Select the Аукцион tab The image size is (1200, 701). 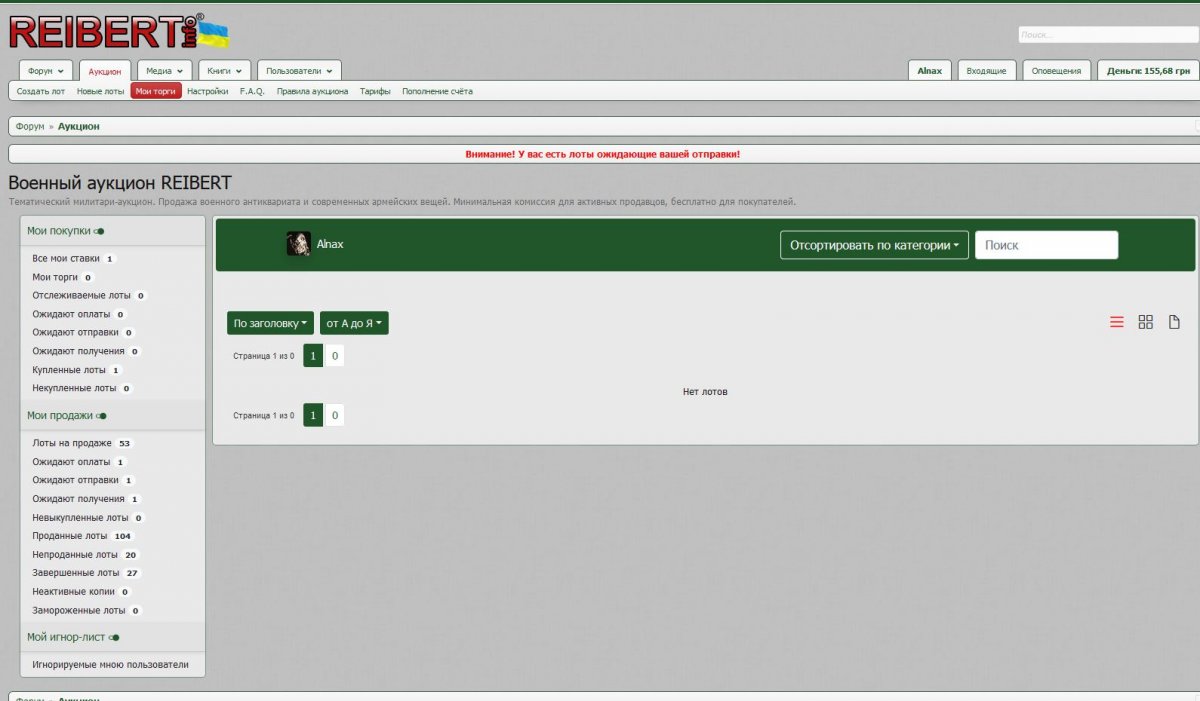tap(105, 71)
